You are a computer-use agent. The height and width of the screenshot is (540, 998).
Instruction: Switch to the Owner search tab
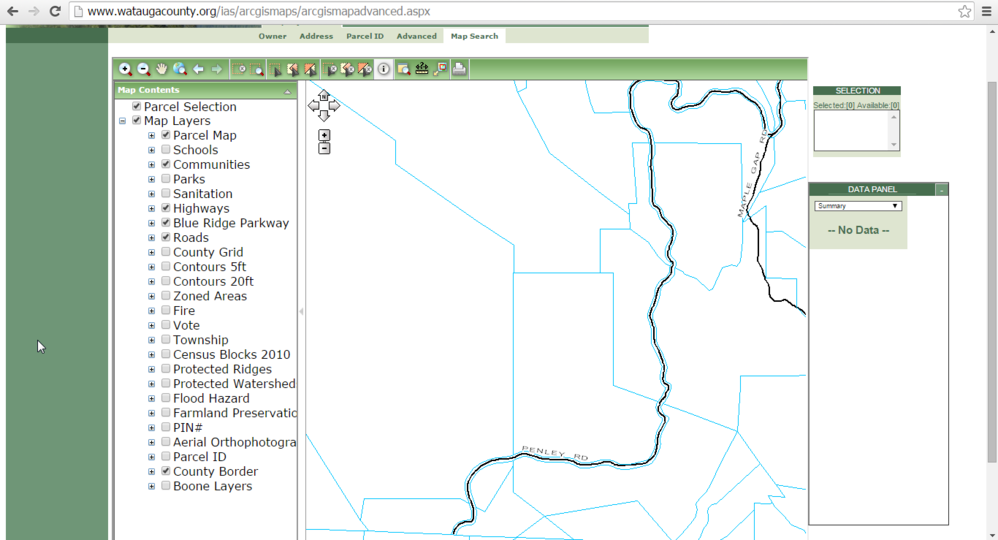click(272, 36)
